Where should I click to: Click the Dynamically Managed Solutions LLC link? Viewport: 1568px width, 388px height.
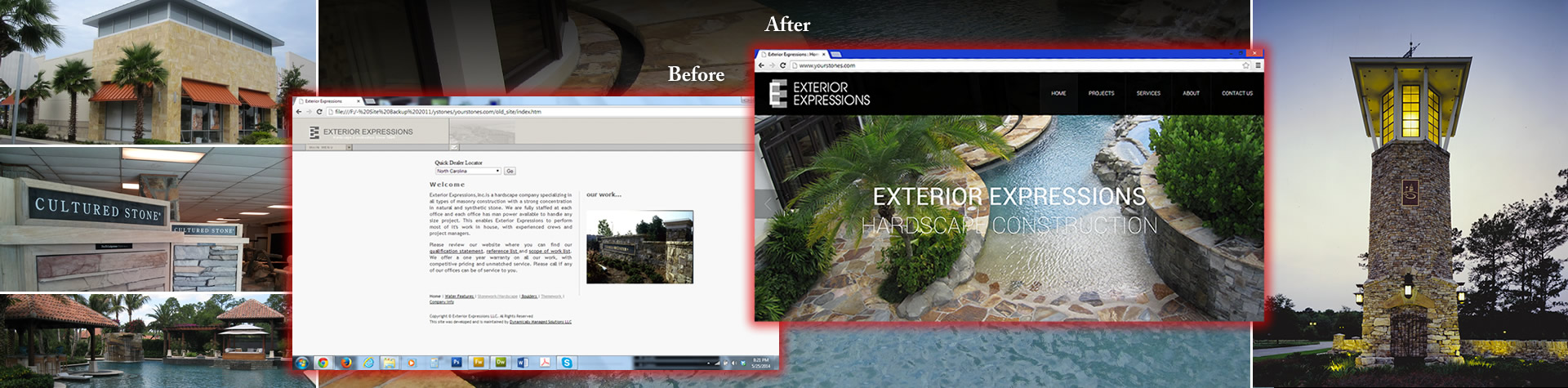tap(541, 322)
